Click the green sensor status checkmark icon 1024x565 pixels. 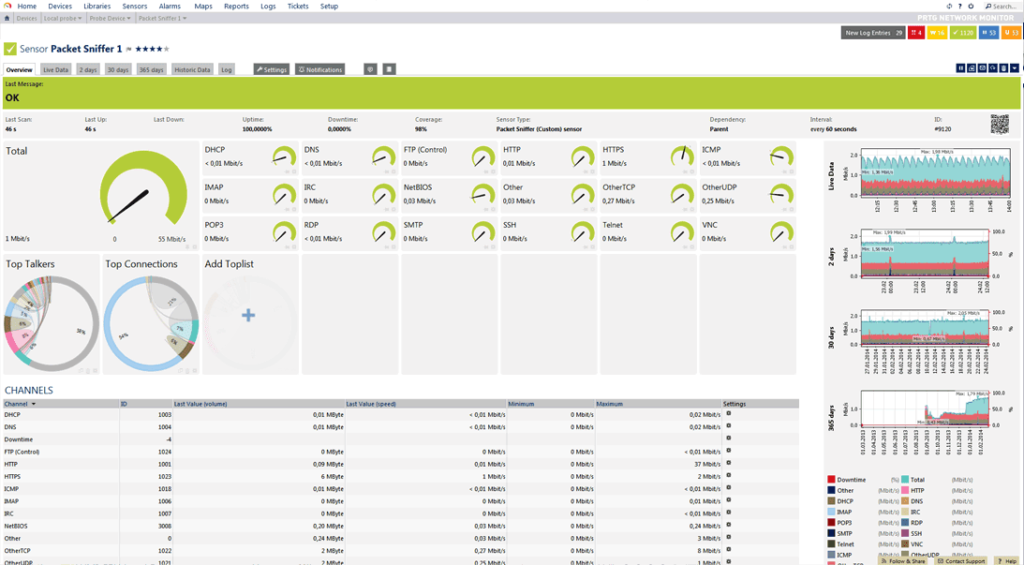[x=10, y=49]
